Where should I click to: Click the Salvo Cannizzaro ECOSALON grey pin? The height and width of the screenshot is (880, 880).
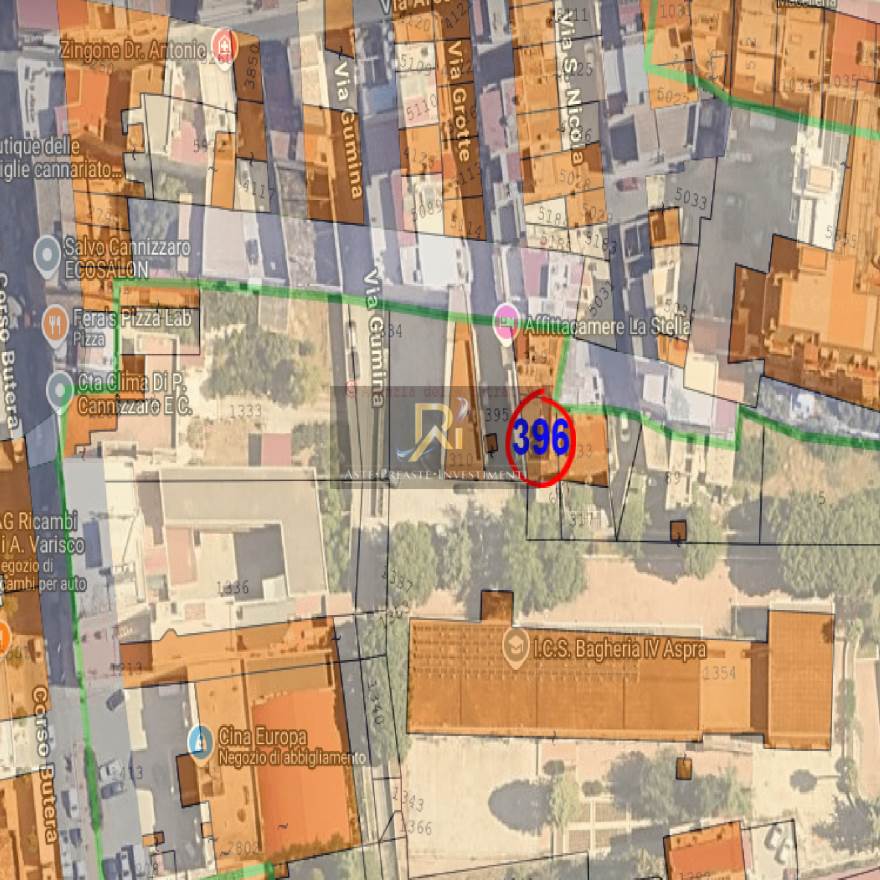47,256
